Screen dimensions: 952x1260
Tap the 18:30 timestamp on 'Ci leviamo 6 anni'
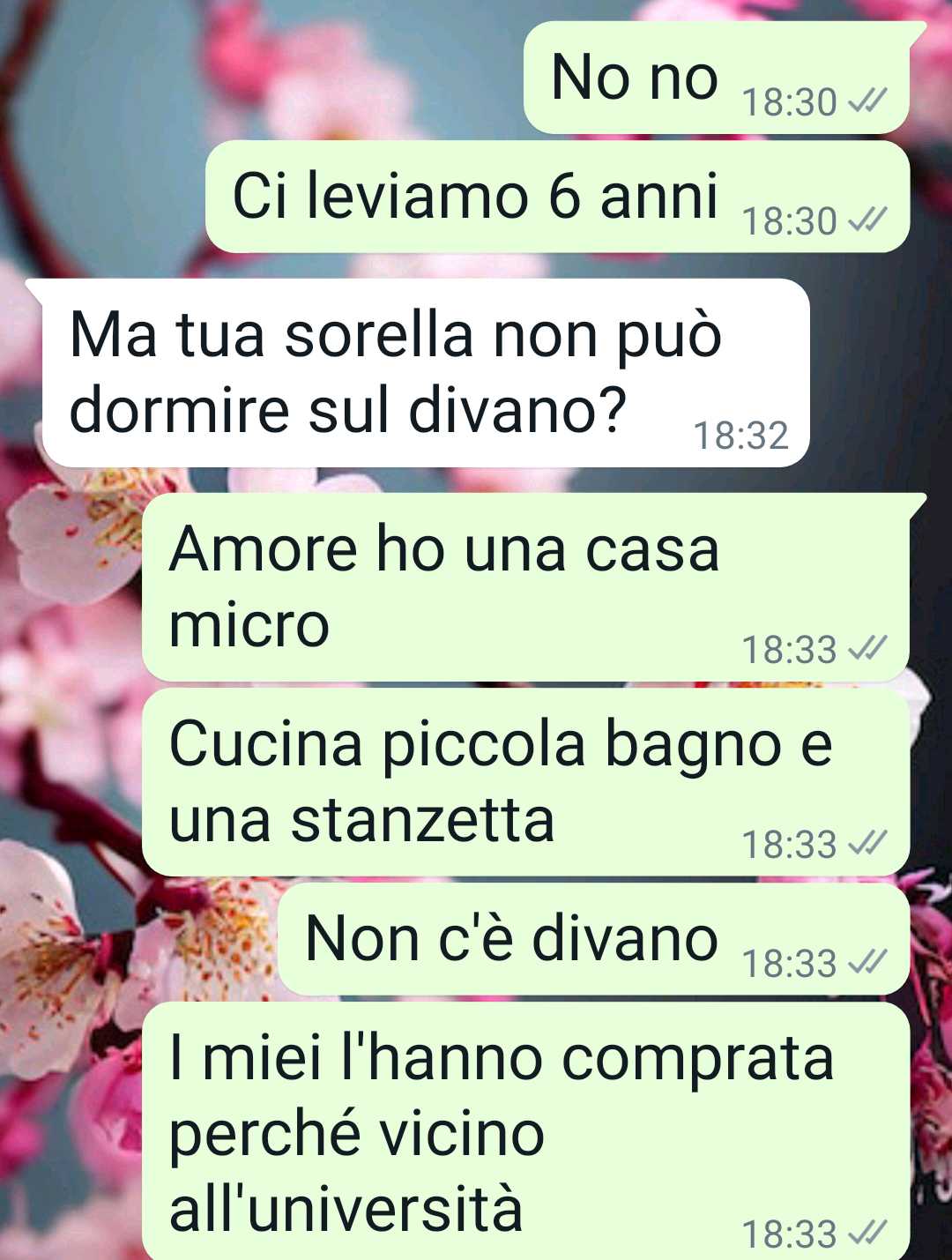point(789,221)
